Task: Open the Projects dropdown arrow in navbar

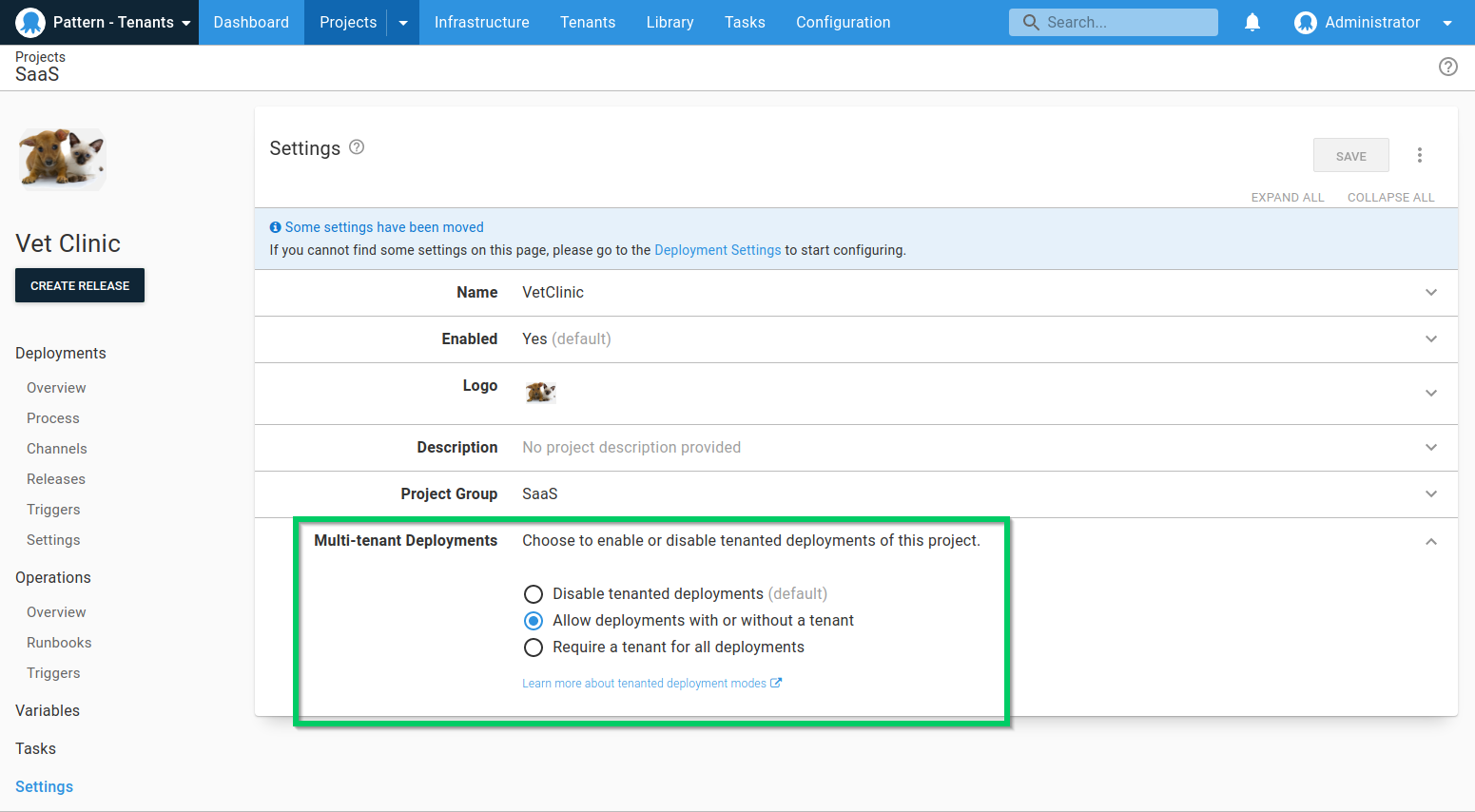Action: [403, 23]
